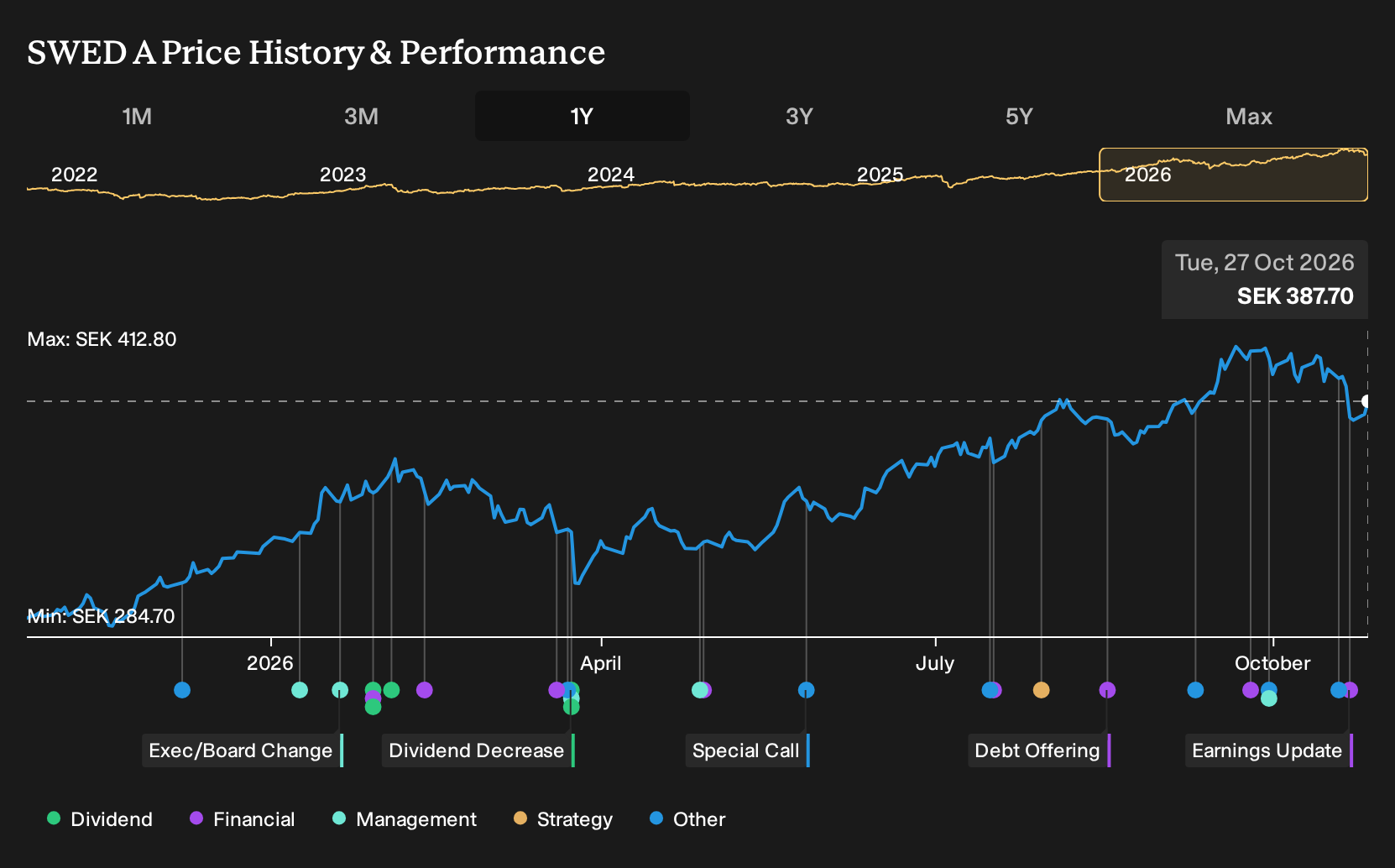1395x868 pixels.
Task: Click the teal Management marker nearest the 2026 axis label
Action: [300, 690]
